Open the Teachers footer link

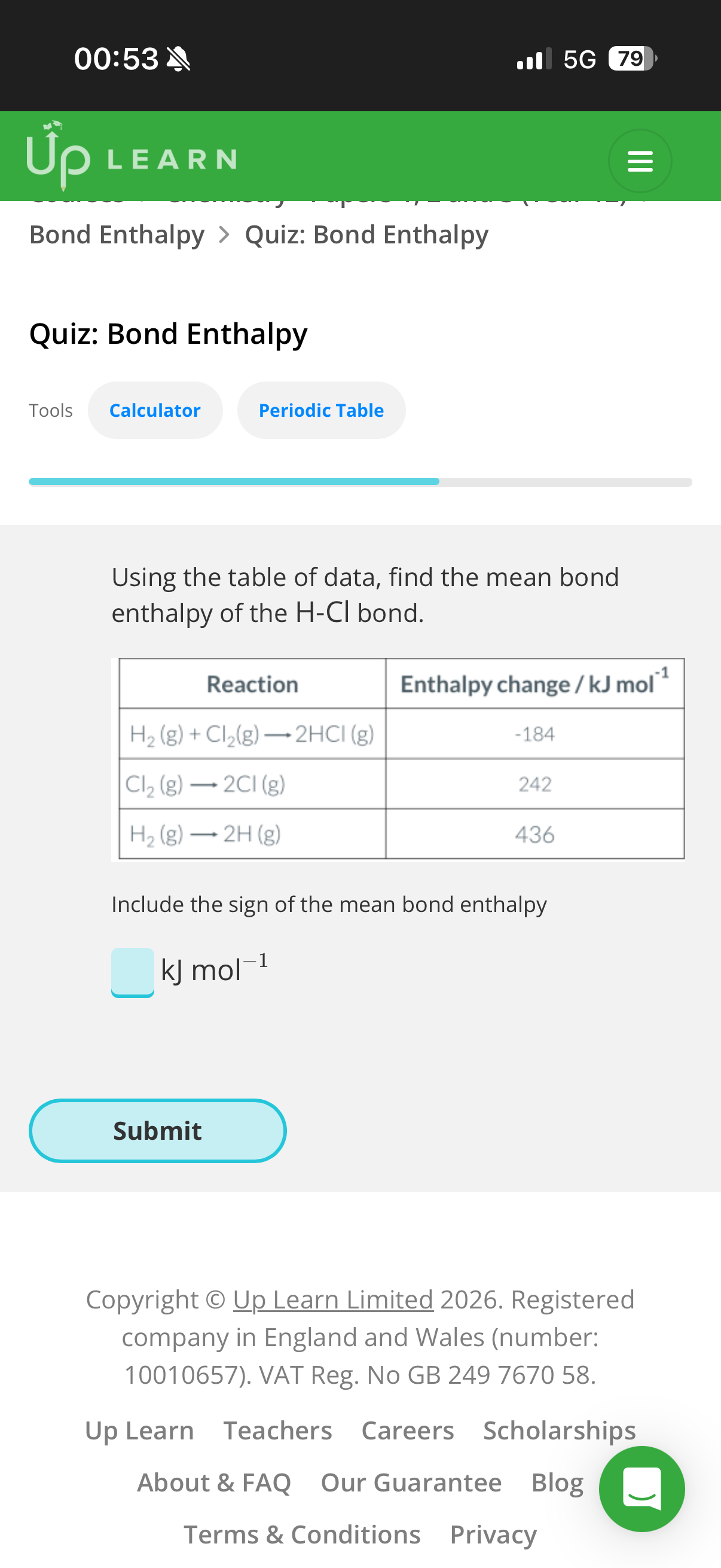pyautogui.click(x=277, y=1430)
